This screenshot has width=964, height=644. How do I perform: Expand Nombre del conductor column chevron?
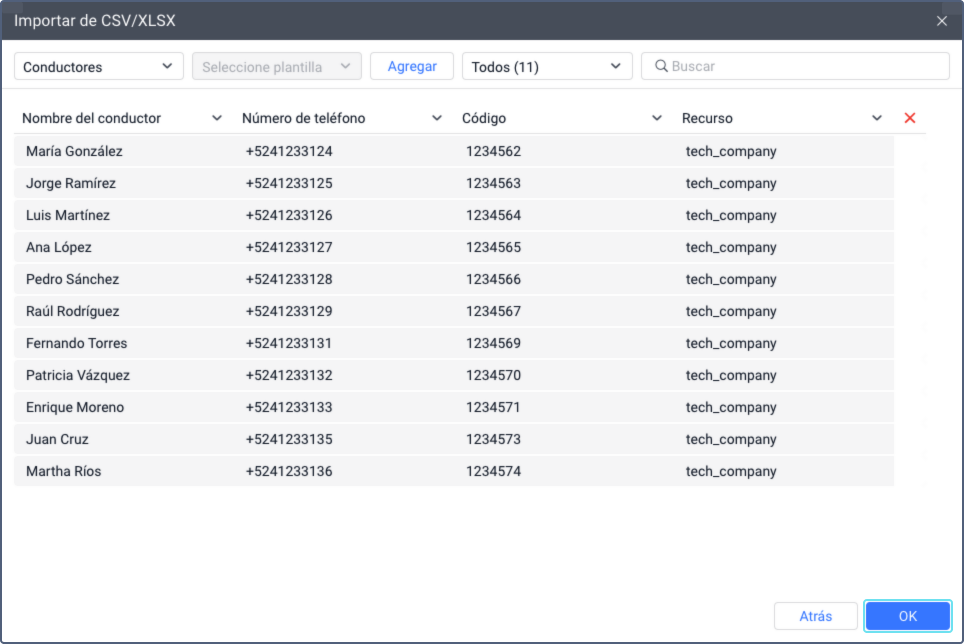click(216, 118)
